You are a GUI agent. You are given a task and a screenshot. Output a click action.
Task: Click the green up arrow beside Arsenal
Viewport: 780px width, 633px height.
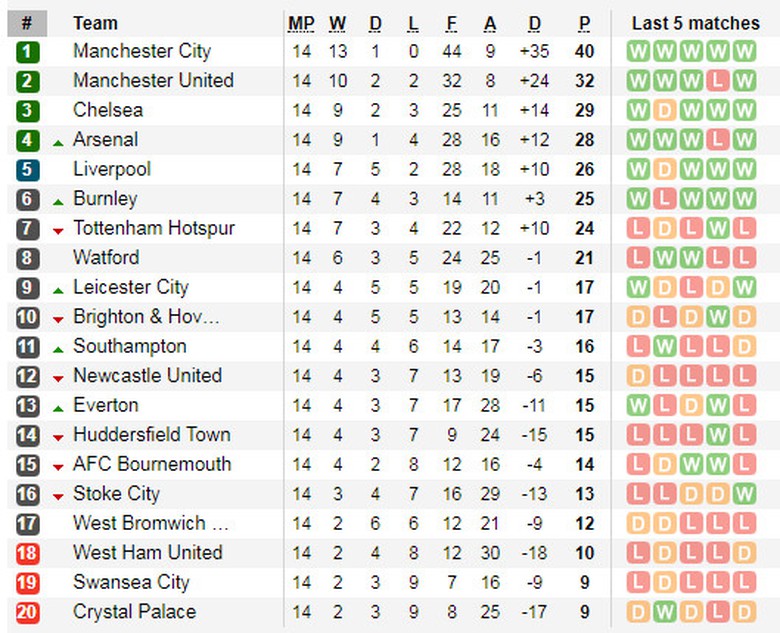[58, 143]
